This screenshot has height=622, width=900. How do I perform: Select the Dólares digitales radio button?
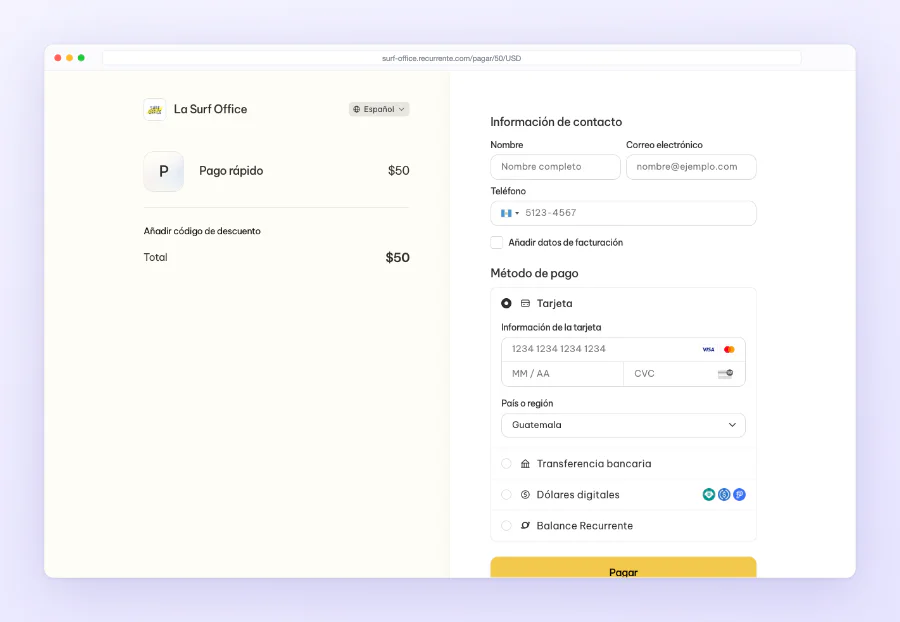(506, 495)
